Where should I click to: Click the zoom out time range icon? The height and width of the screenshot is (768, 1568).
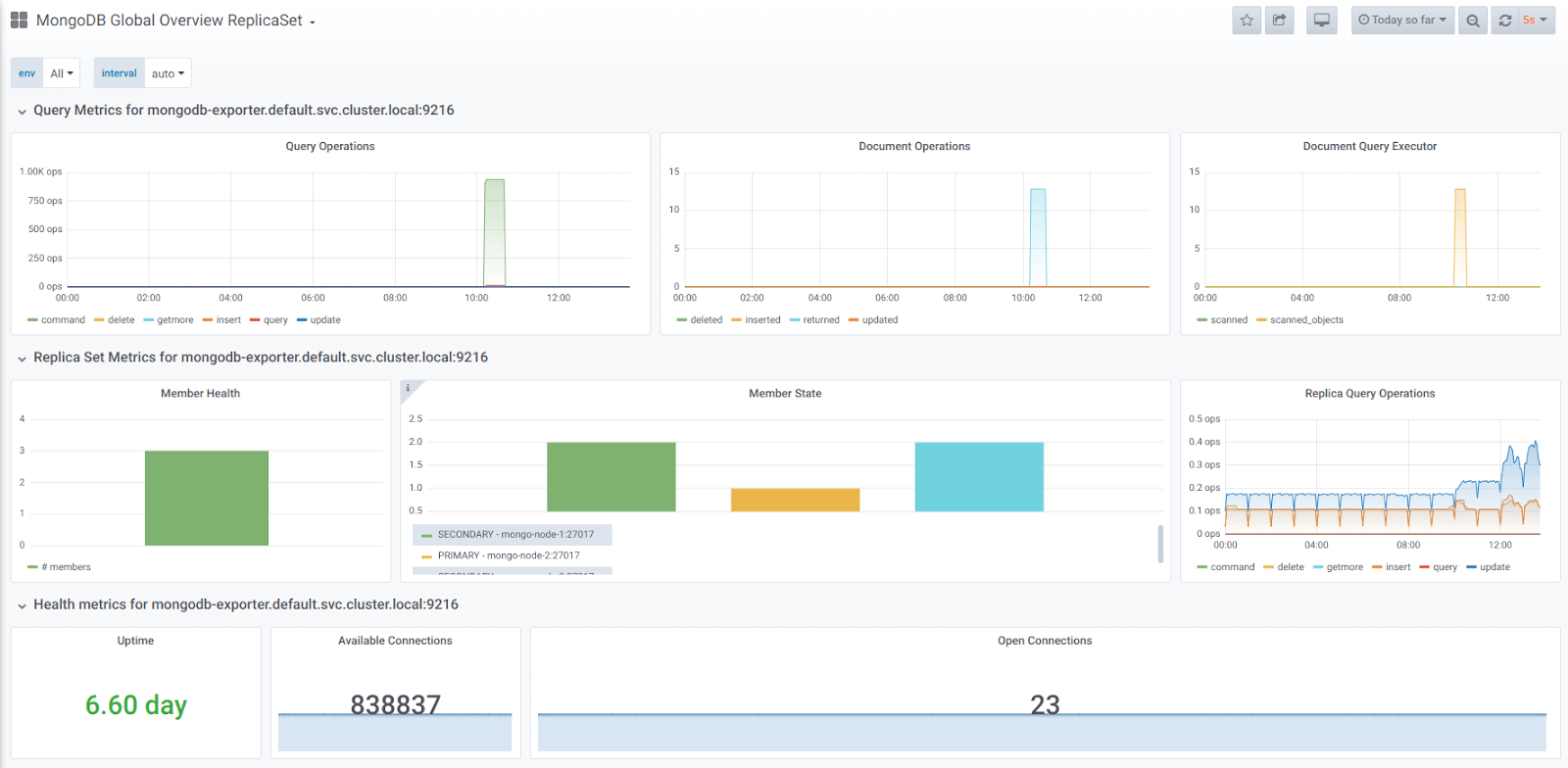[1473, 21]
